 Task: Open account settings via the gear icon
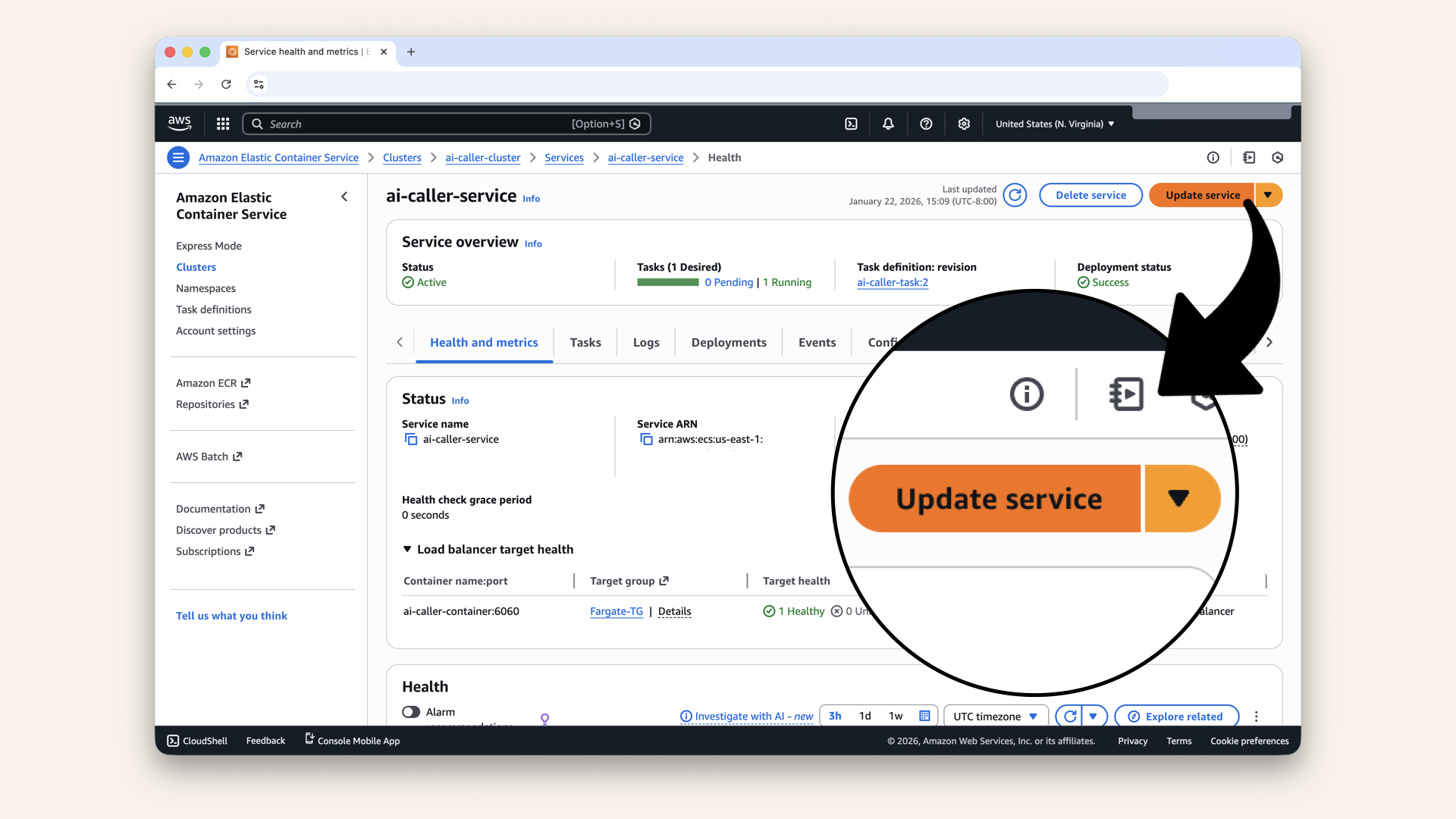[964, 124]
